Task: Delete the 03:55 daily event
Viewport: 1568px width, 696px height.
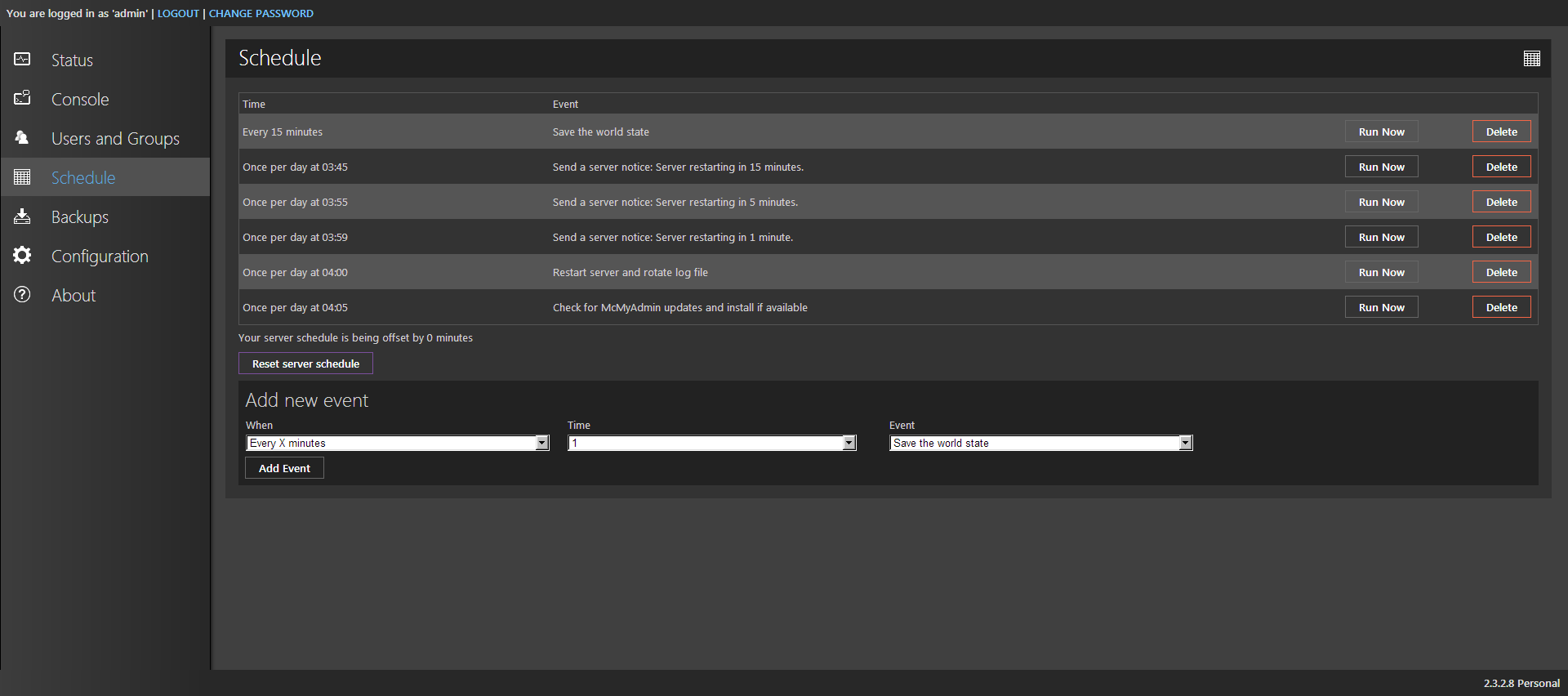Action: pyautogui.click(x=1501, y=202)
